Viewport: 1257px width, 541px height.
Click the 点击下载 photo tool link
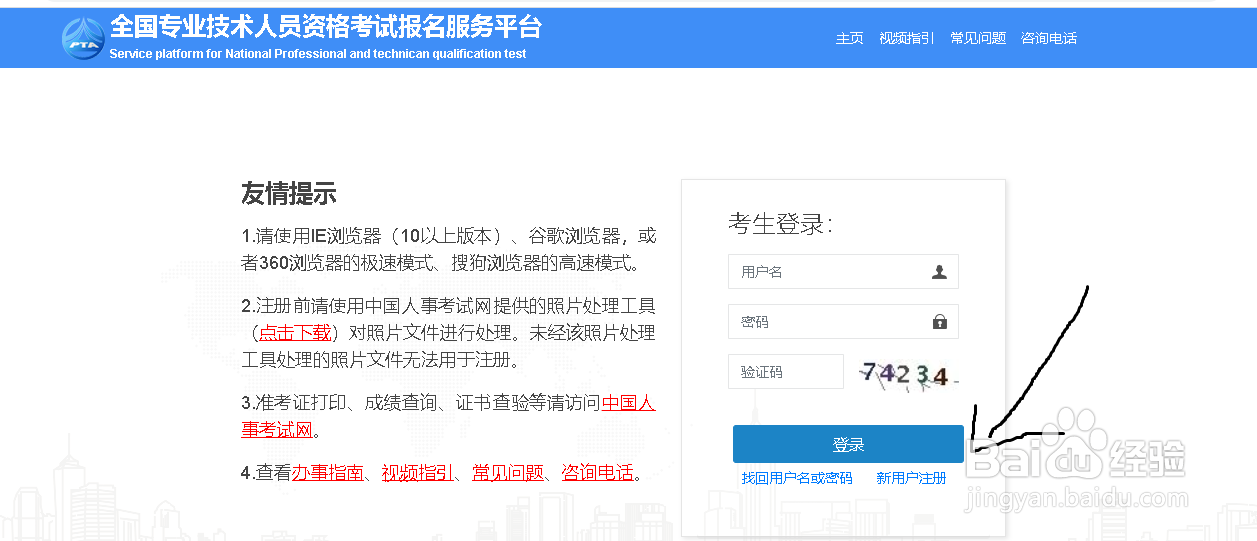coord(295,332)
